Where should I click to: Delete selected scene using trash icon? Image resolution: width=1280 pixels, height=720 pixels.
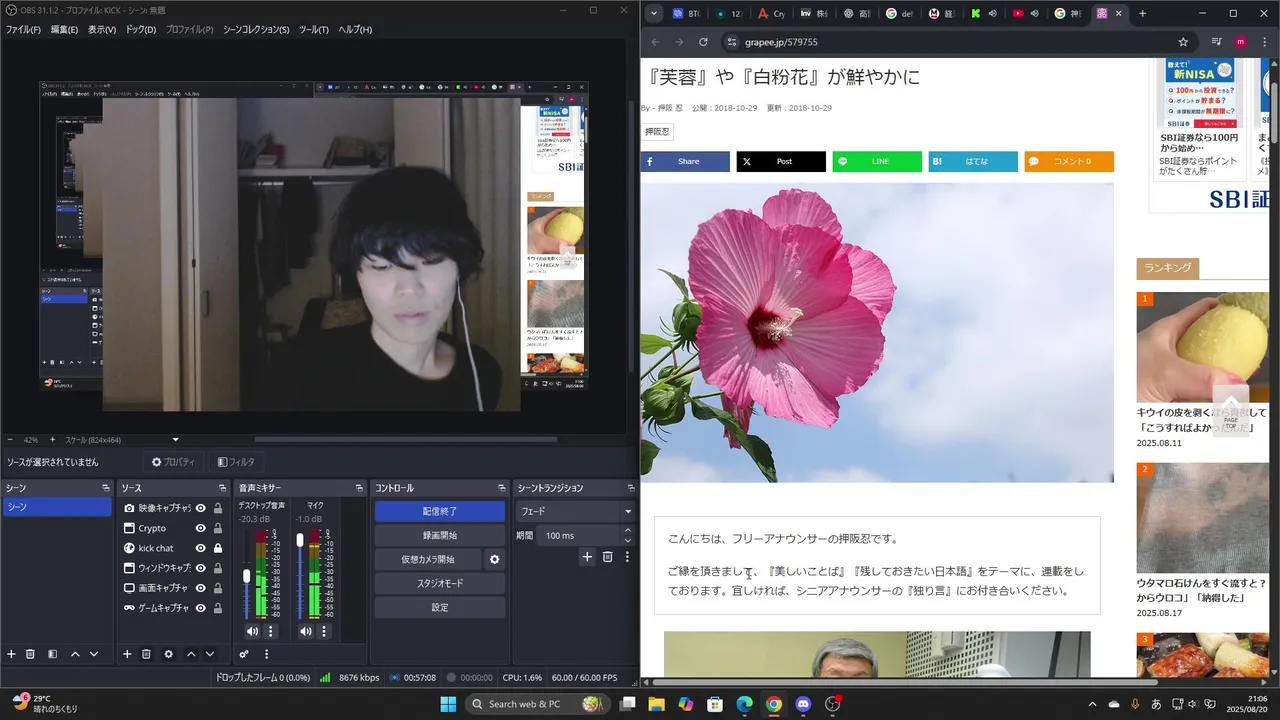coord(30,654)
